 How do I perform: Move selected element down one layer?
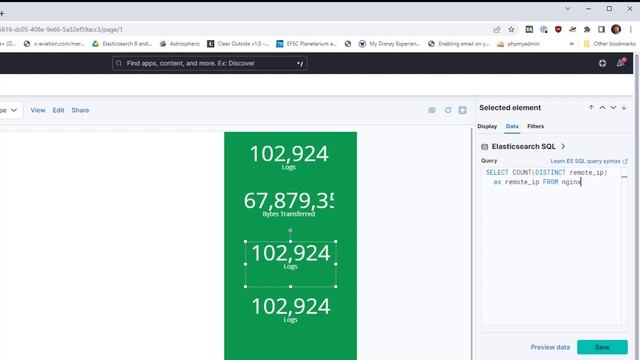613,107
